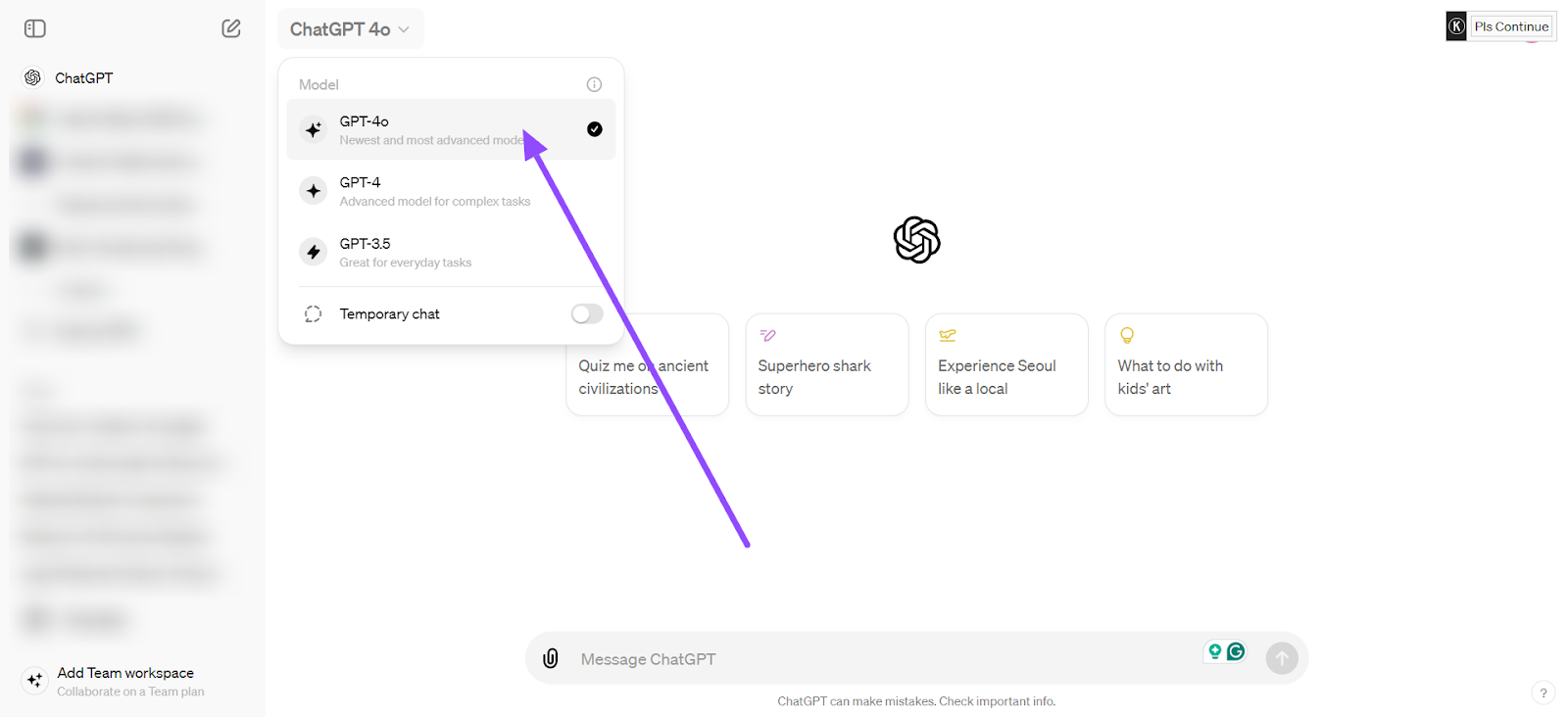Screen dimensions: 1568x717
Task: Start a new chat with the compose icon
Action: pos(231,28)
